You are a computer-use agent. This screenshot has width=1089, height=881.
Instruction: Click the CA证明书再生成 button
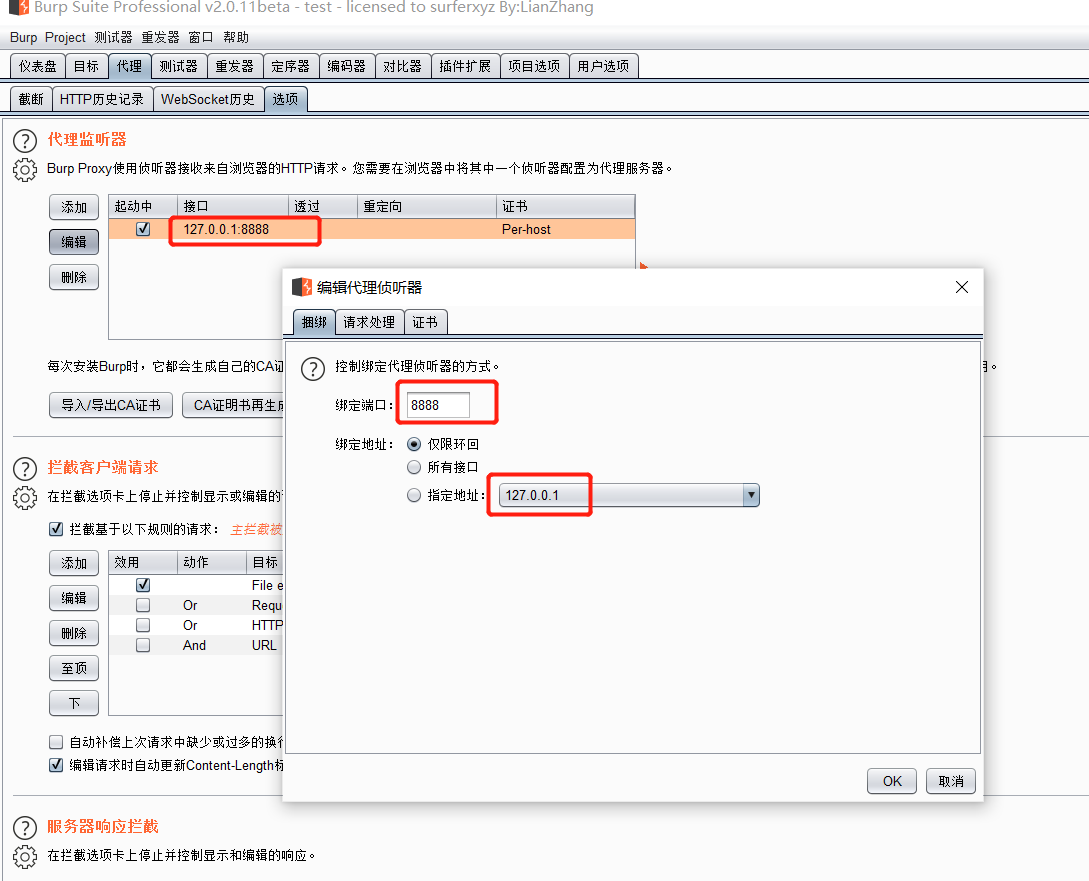(233, 405)
